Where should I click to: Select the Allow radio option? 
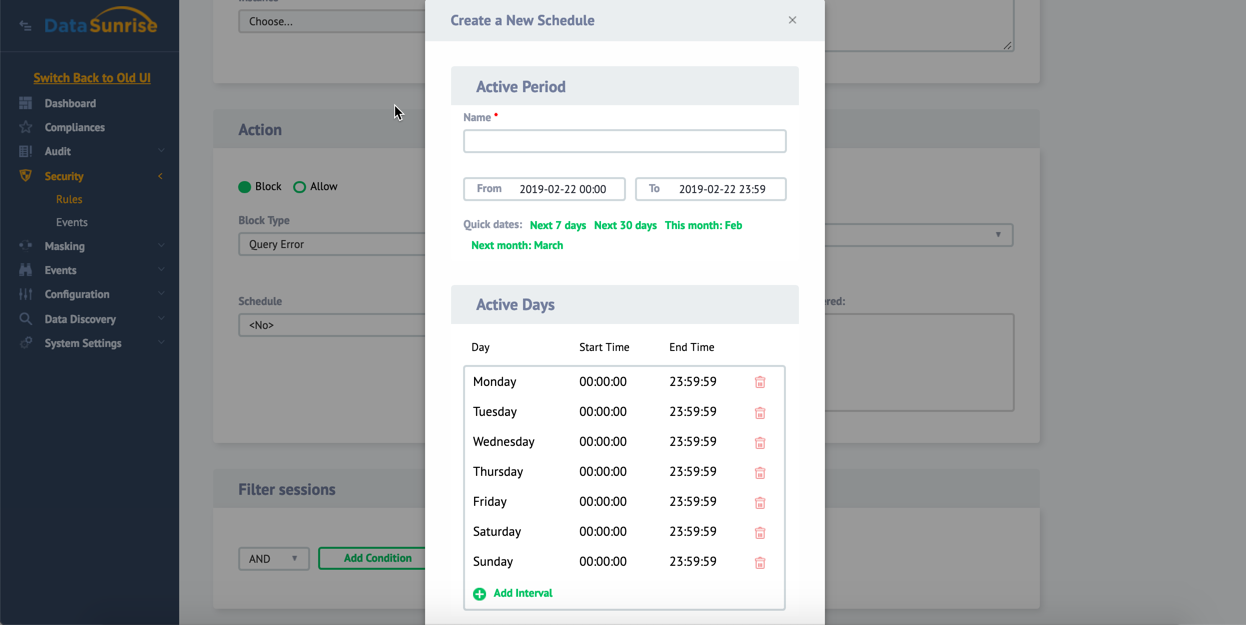coord(299,187)
